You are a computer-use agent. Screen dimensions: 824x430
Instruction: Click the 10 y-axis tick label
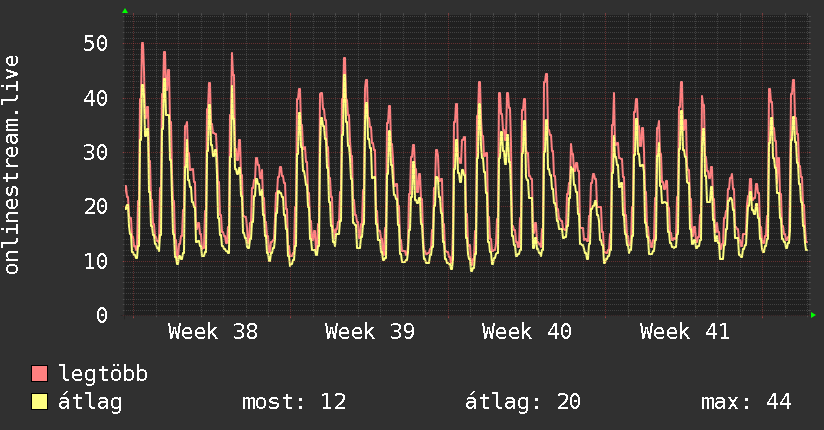(96, 261)
